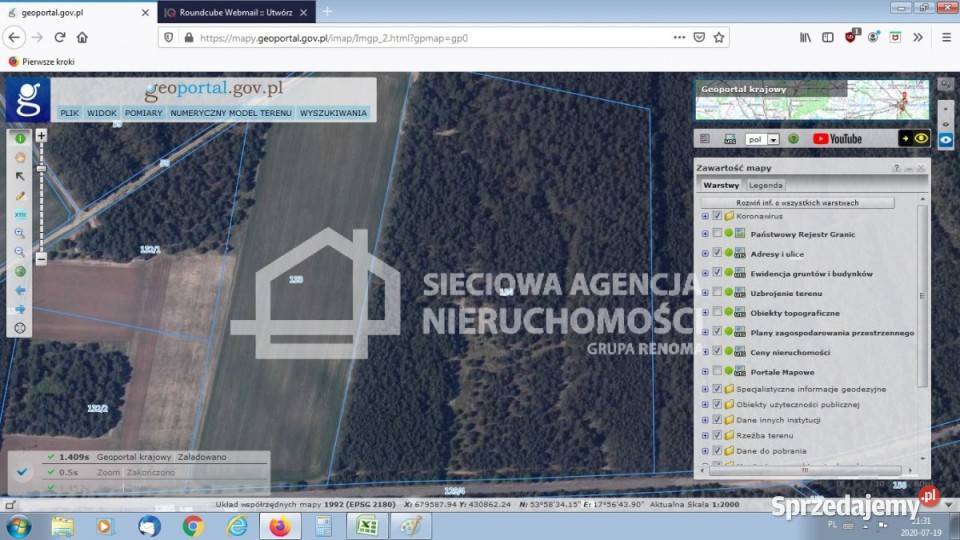Screen dimensions: 960x540
Task: Uncheck Ceny nieruchomości layer checkbox
Action: coord(717,351)
